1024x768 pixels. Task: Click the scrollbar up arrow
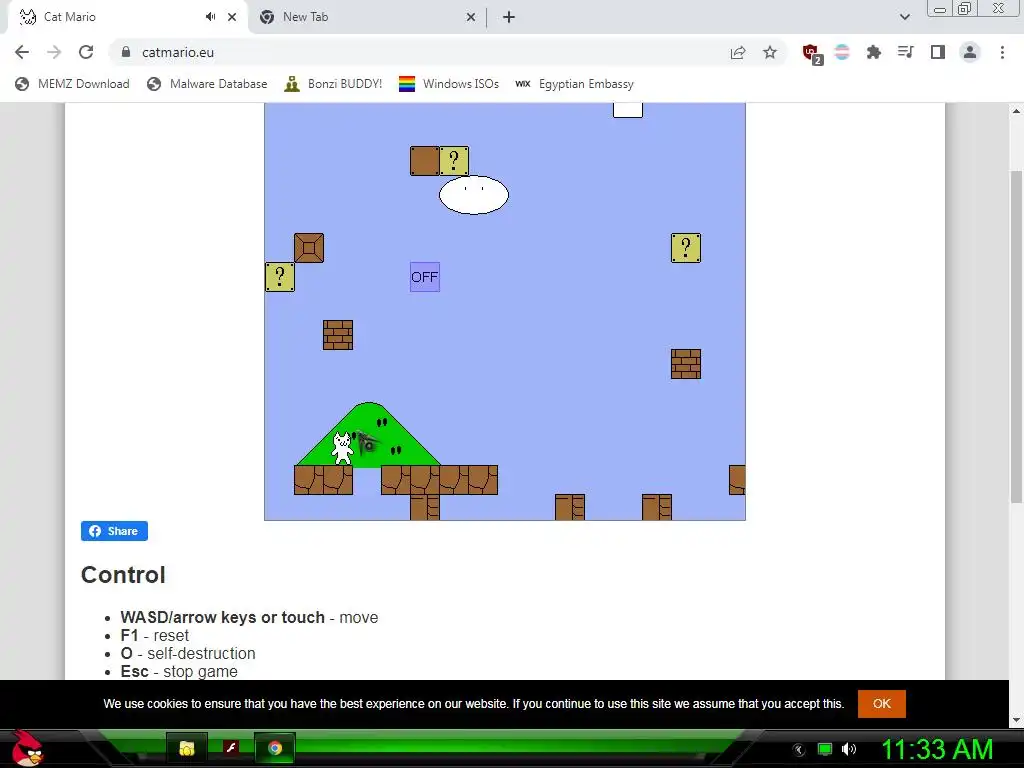pos(1016,111)
